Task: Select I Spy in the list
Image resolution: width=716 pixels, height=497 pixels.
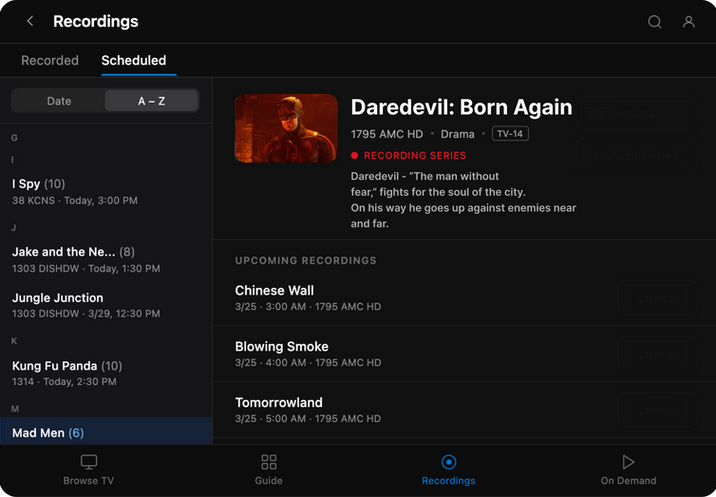Action: (106, 192)
